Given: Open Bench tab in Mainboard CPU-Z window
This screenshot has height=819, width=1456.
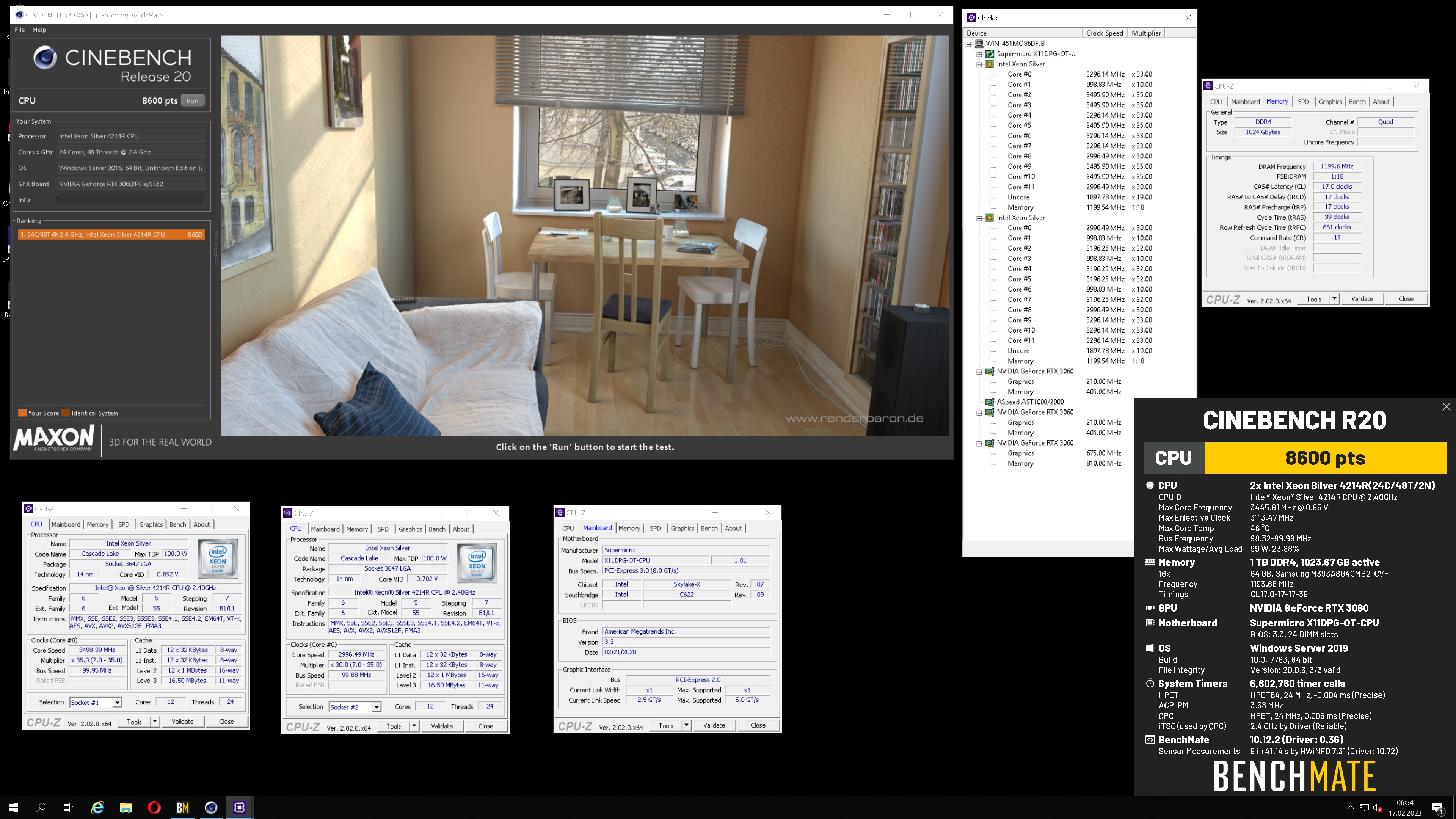Looking at the screenshot, I should (x=709, y=528).
